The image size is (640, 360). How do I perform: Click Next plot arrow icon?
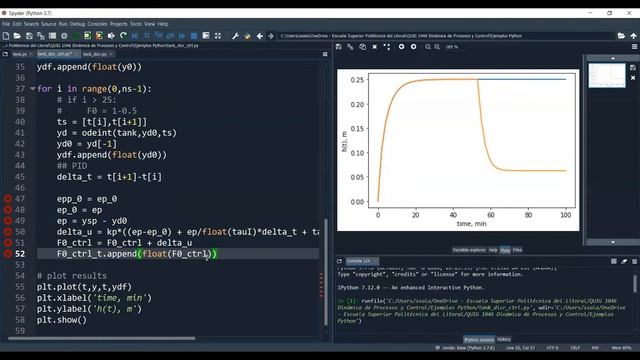click(413, 47)
